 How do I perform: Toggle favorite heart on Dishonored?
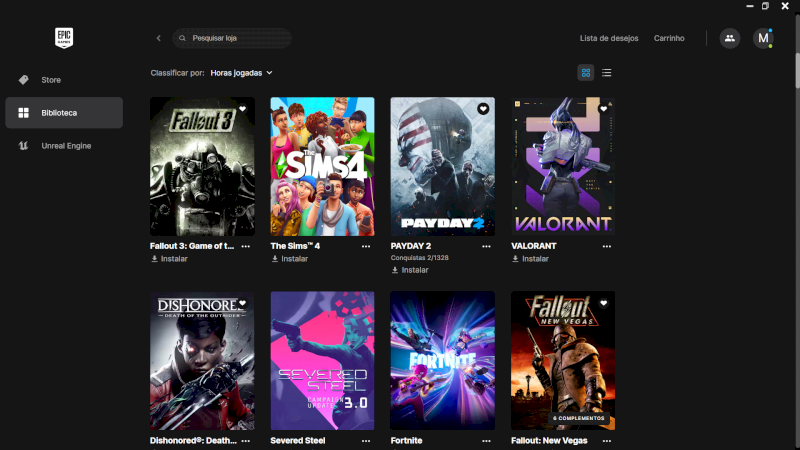pyautogui.click(x=242, y=303)
